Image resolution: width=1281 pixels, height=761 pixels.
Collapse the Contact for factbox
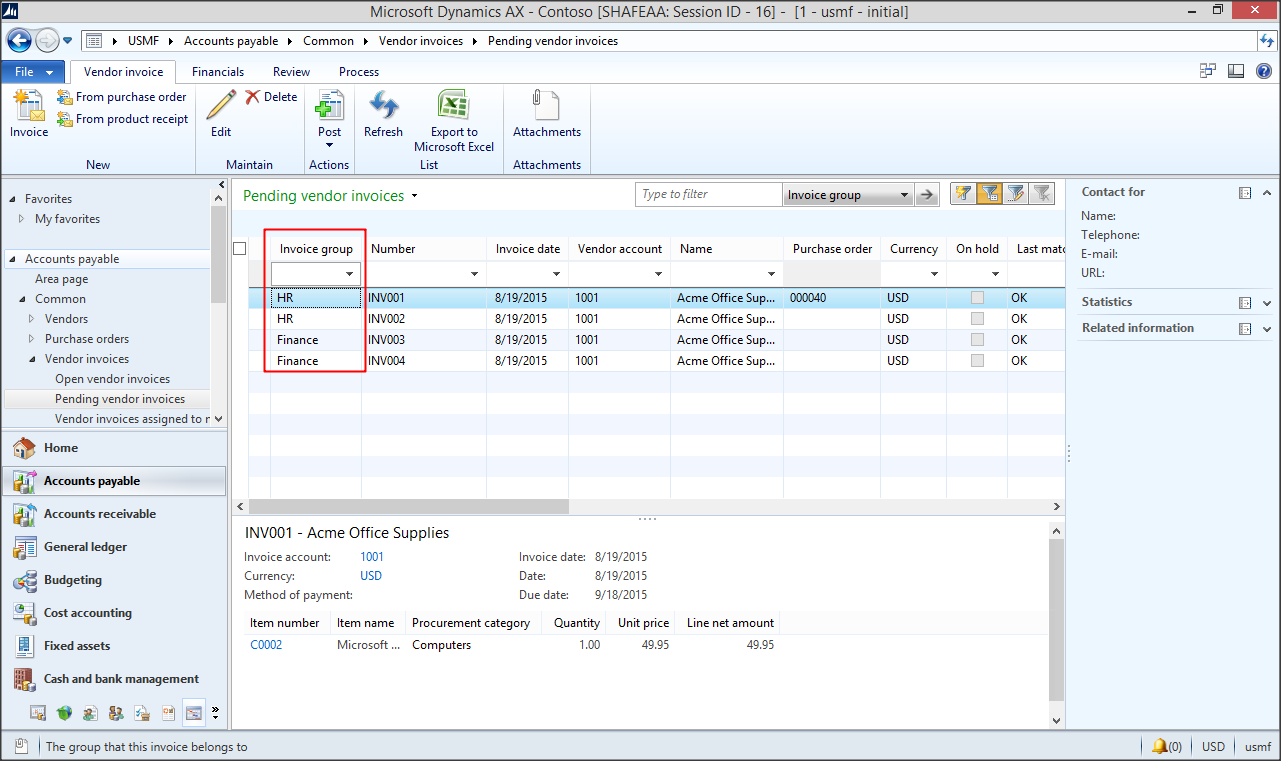point(1267,192)
